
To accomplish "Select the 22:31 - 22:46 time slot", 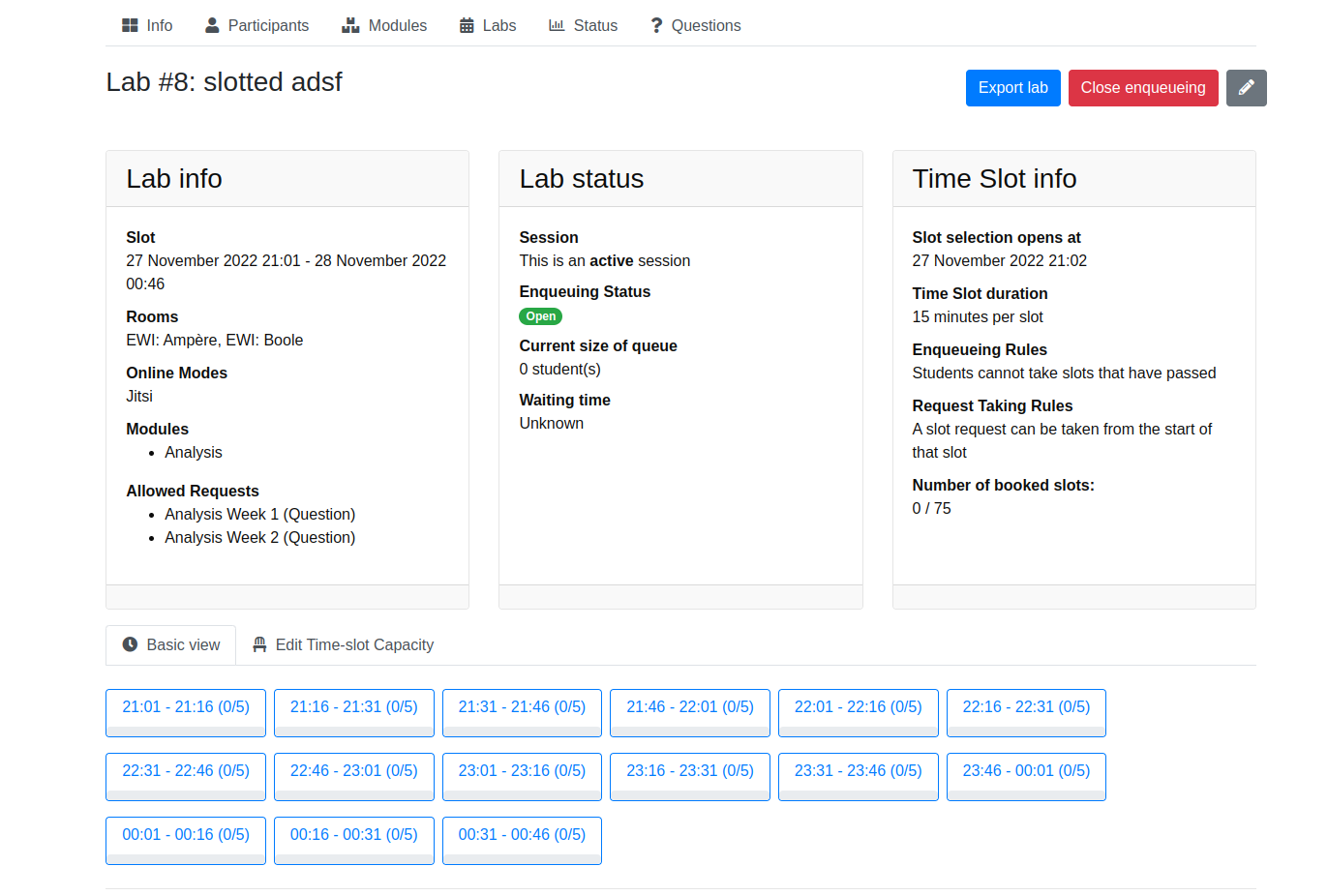I will (x=186, y=777).
